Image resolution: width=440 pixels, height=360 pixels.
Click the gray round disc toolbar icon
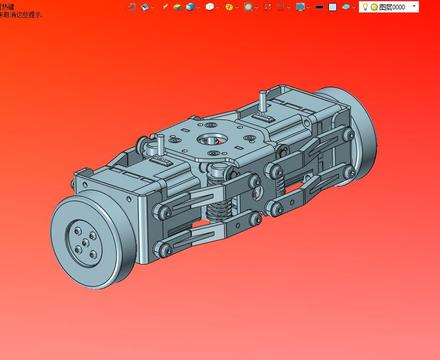pos(248,7)
